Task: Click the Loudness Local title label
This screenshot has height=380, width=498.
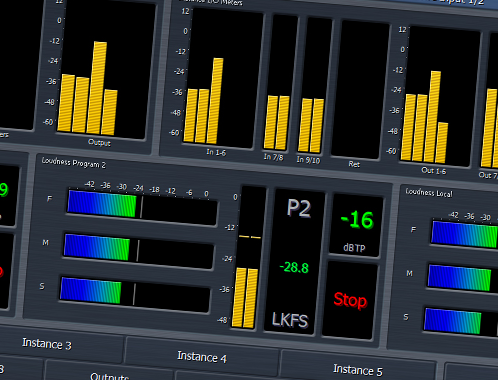Action: [429, 193]
